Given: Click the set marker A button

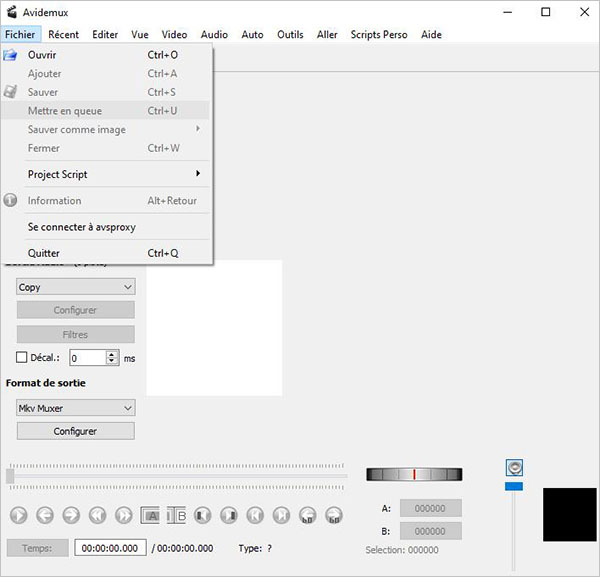Looking at the screenshot, I should (150, 516).
